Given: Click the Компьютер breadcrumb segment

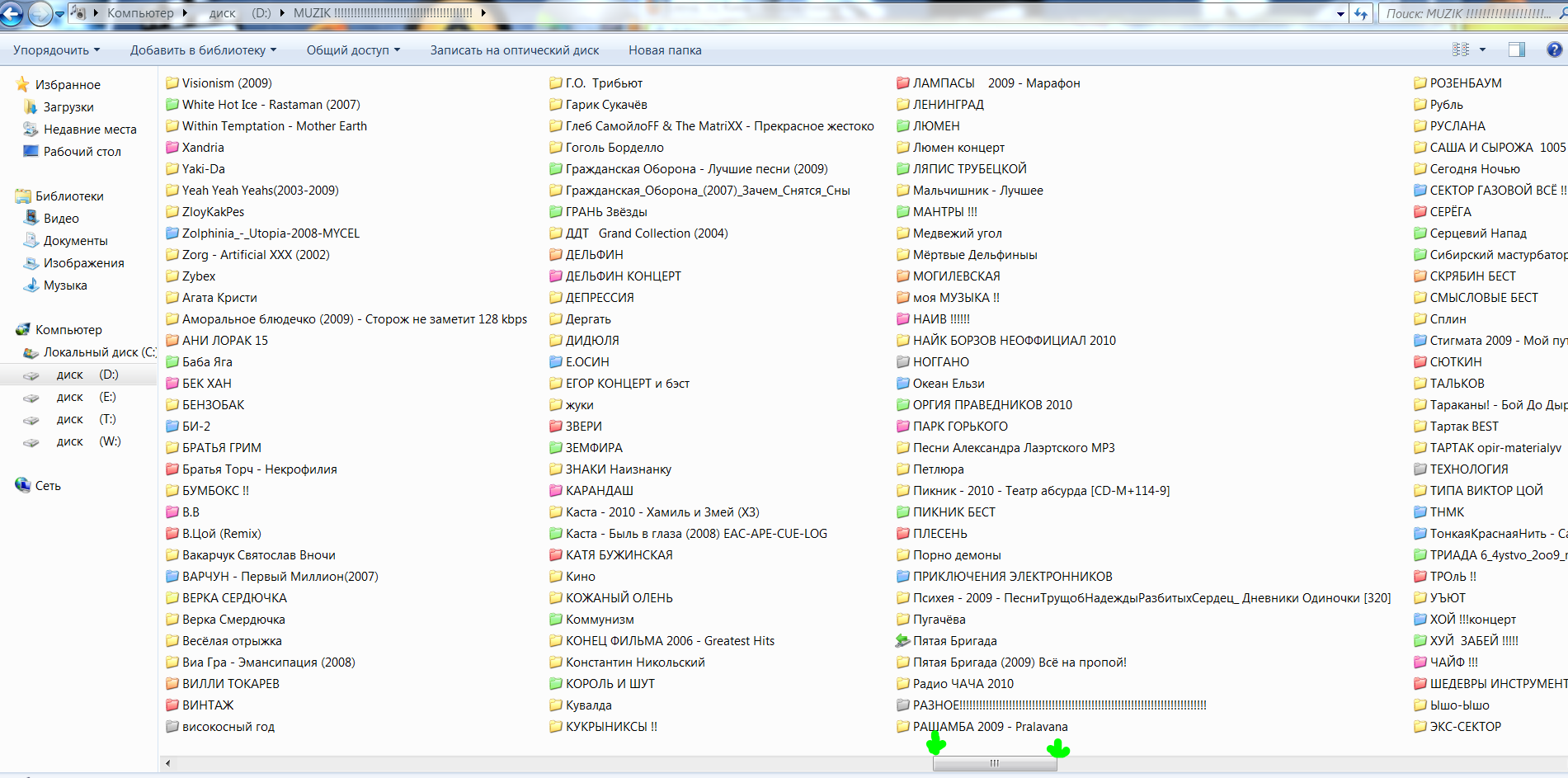Looking at the screenshot, I should click(140, 13).
